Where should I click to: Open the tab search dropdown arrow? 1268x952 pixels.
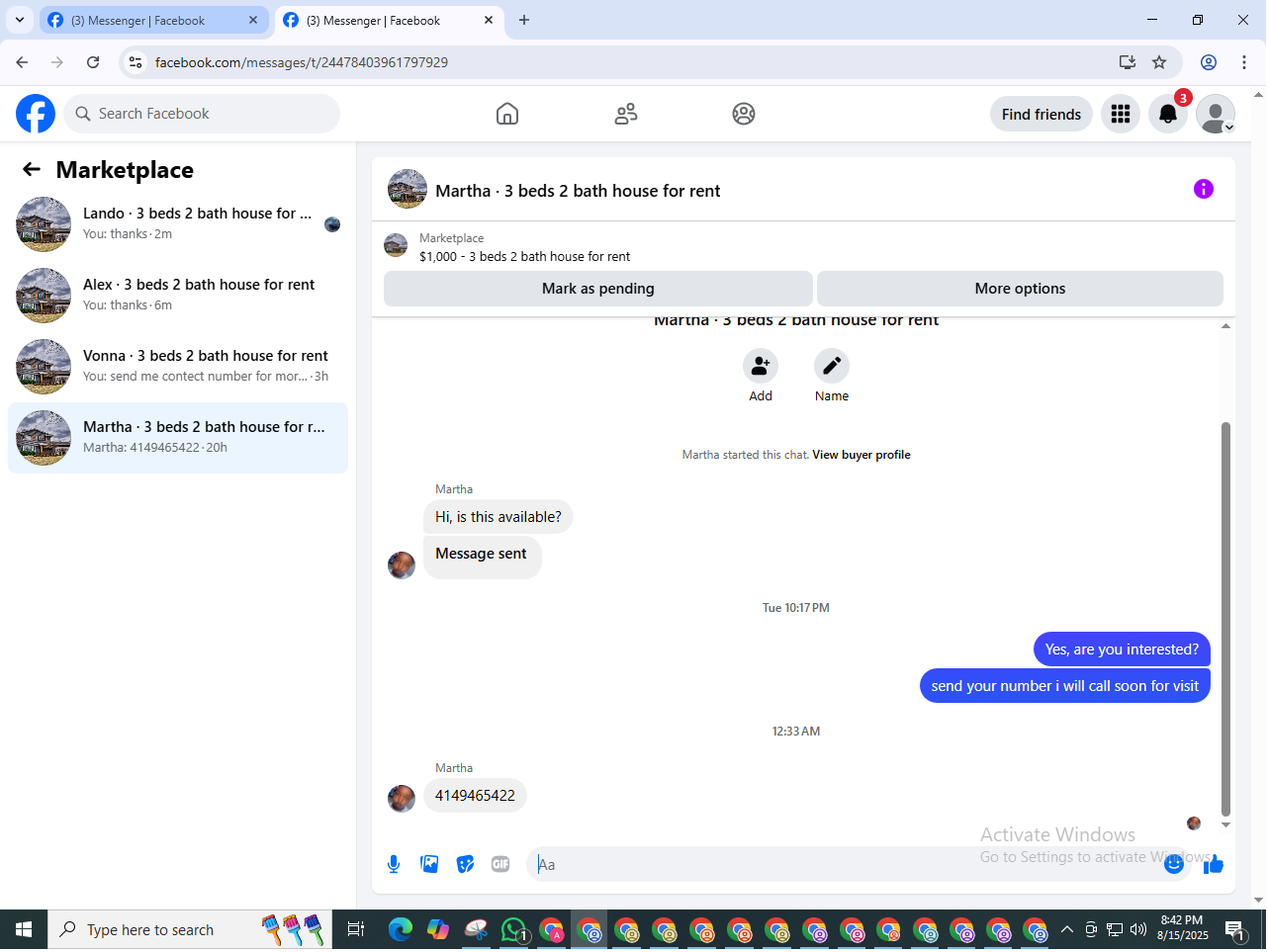tap(19, 20)
